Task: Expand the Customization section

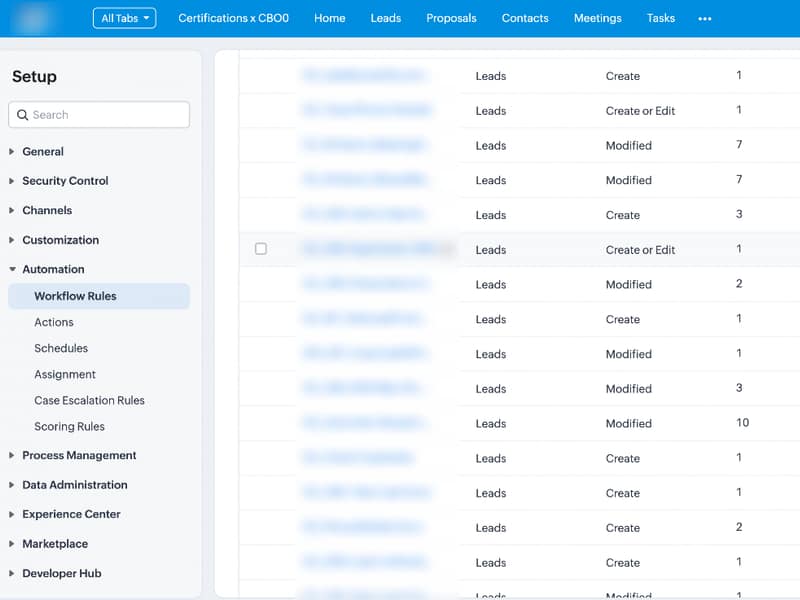Action: coord(60,240)
